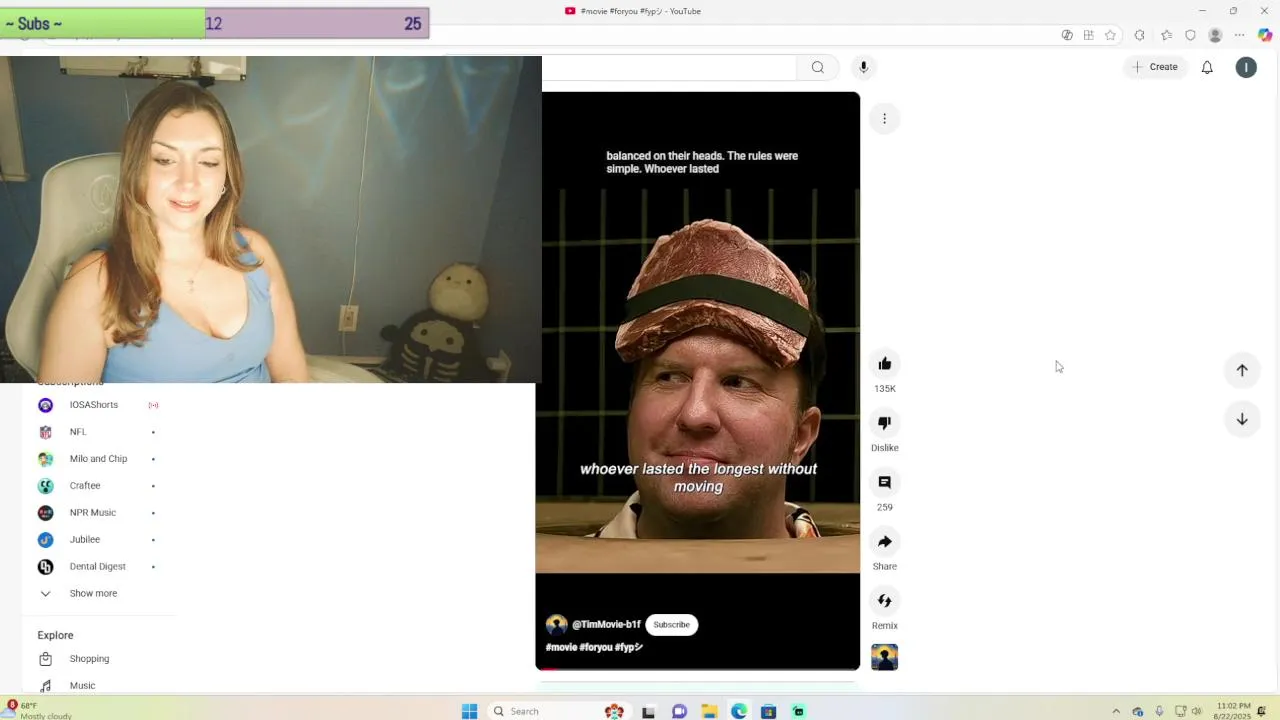Show hidden system tray icons chevron

[x=1117, y=712]
